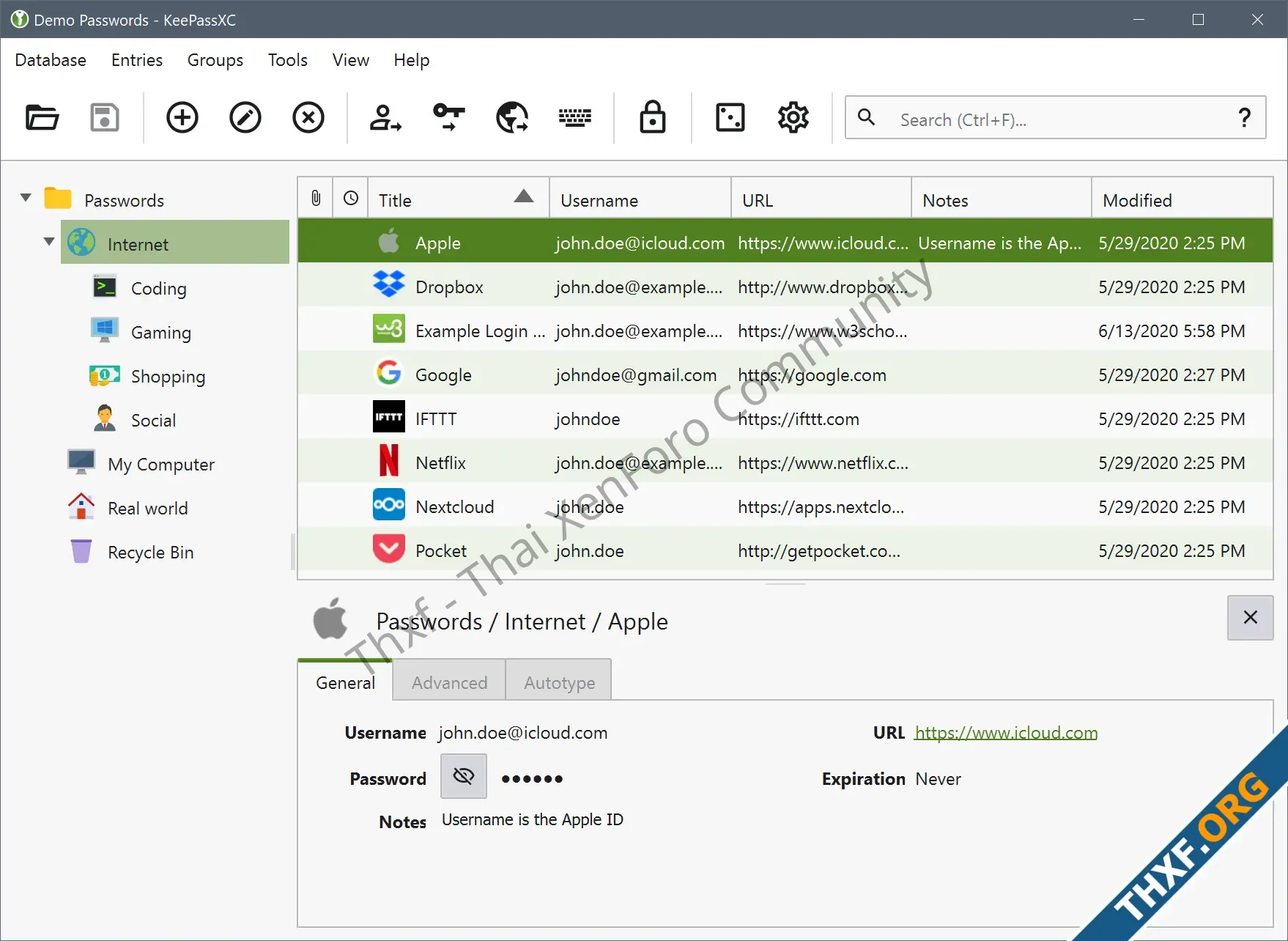This screenshot has height=941, width=1288.
Task: Click the Username is the Ap... notes cell
Action: click(x=999, y=243)
